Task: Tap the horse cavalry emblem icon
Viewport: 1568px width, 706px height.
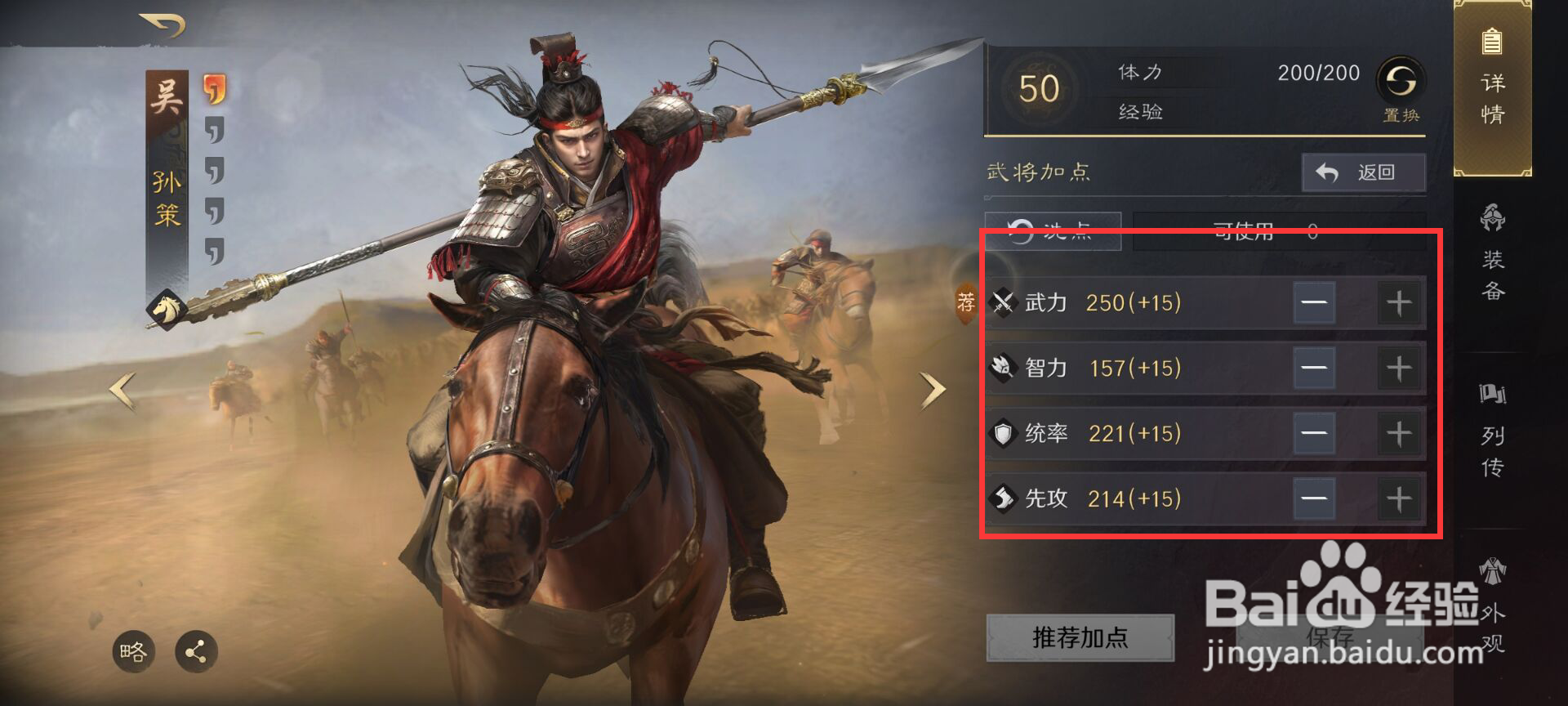Action: (168, 309)
